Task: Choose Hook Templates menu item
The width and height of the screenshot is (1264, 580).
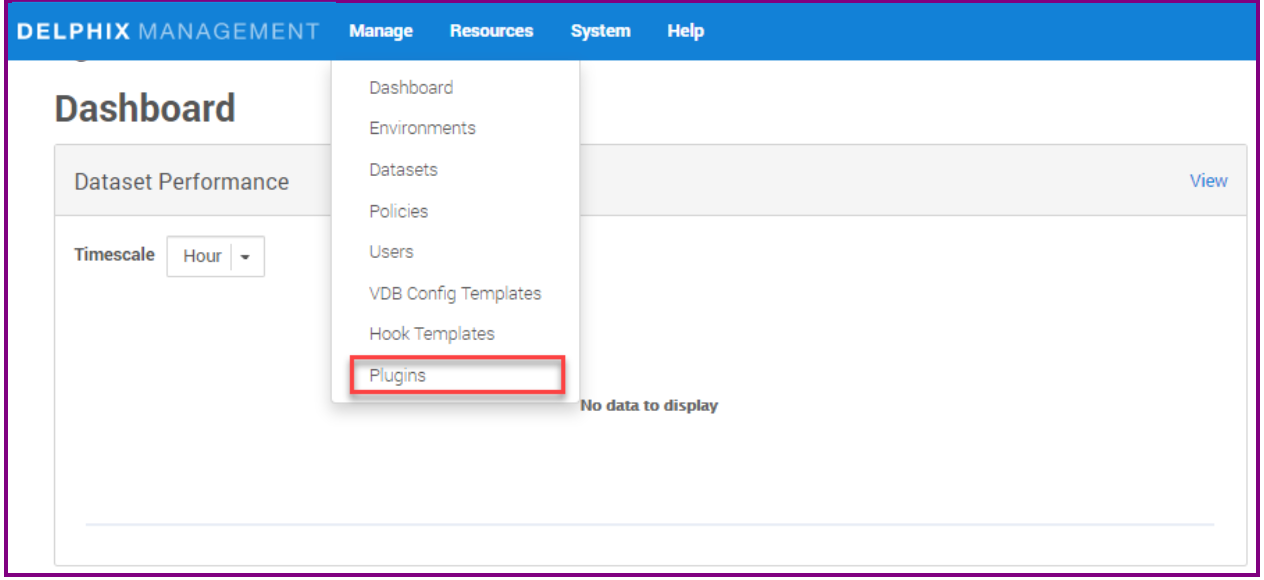Action: 432,334
